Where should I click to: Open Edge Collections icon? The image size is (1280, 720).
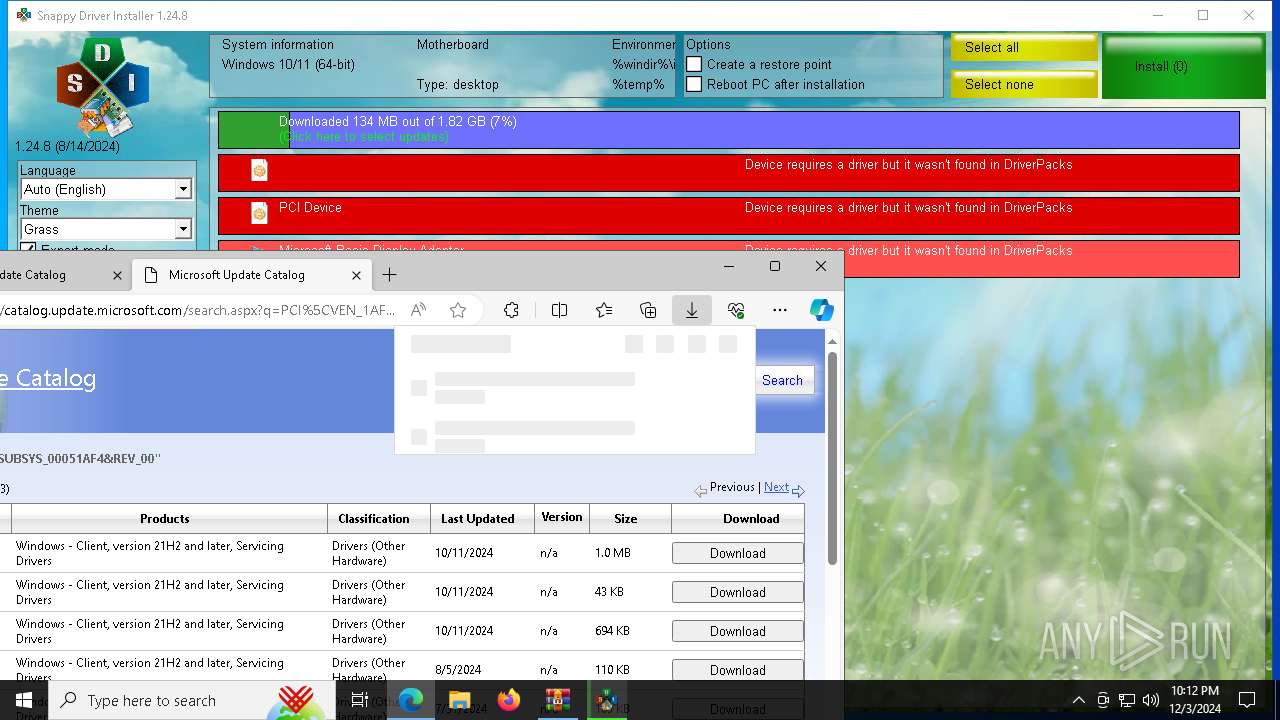coord(648,310)
